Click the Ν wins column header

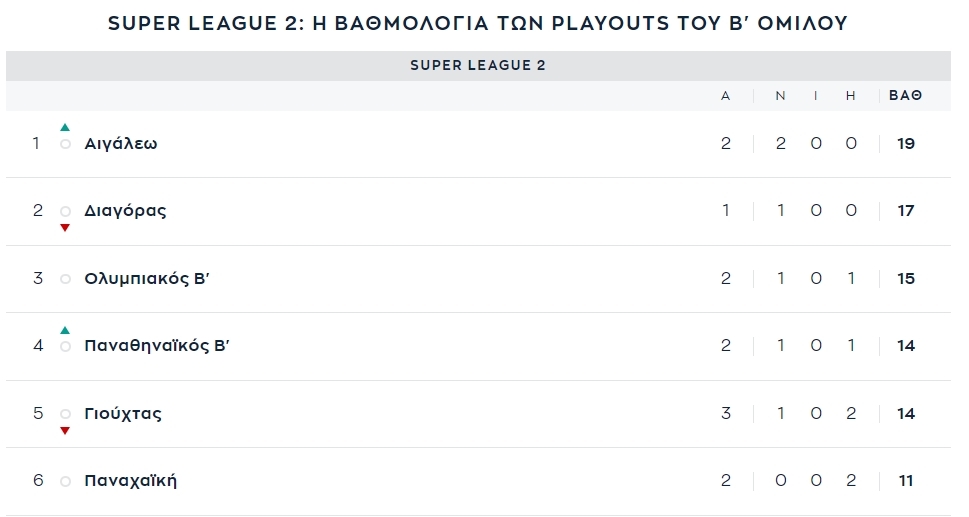pos(781,96)
